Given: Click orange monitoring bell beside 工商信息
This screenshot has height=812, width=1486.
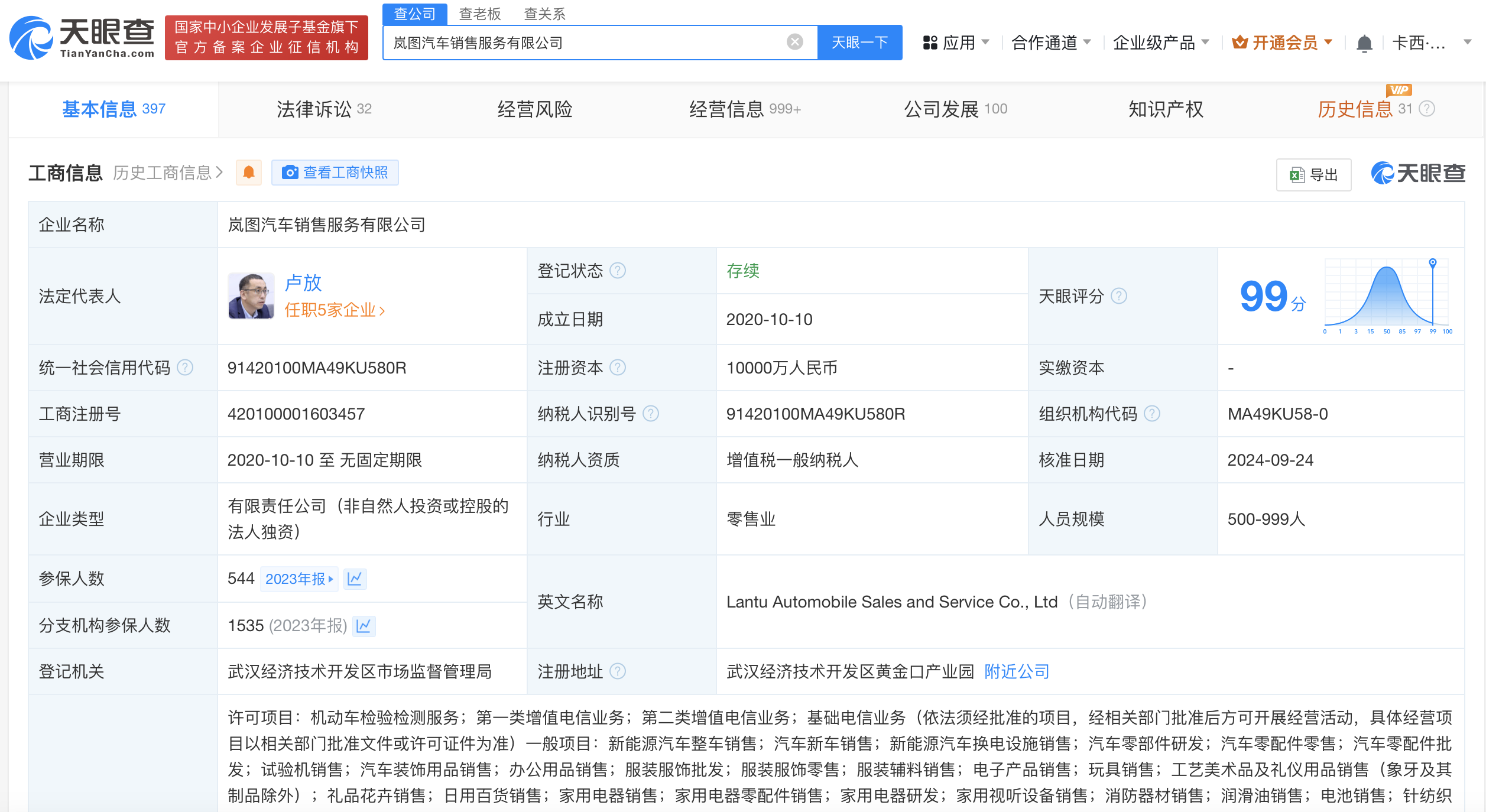Looking at the screenshot, I should point(249,173).
